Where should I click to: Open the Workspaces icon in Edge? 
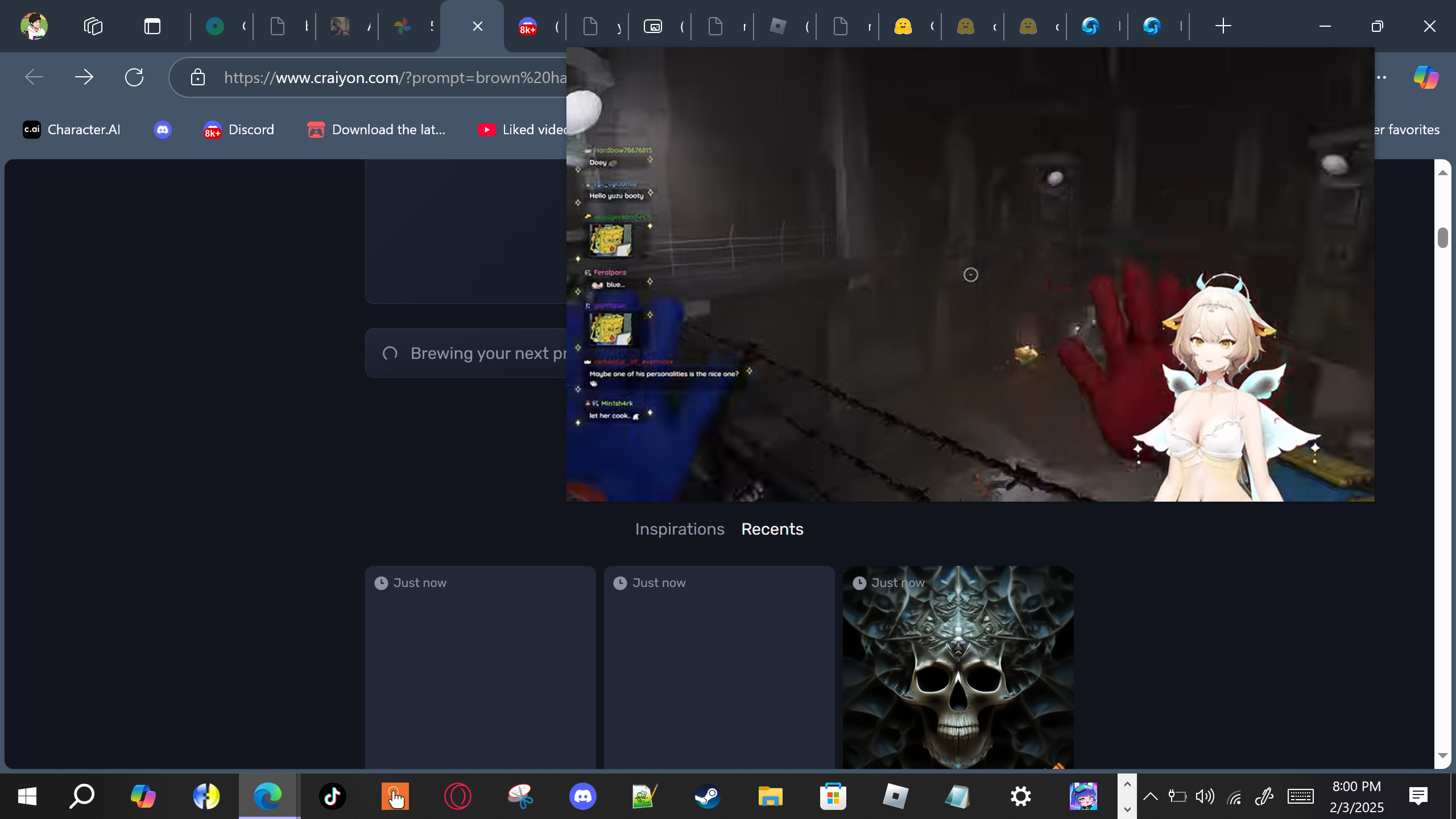tap(93, 26)
